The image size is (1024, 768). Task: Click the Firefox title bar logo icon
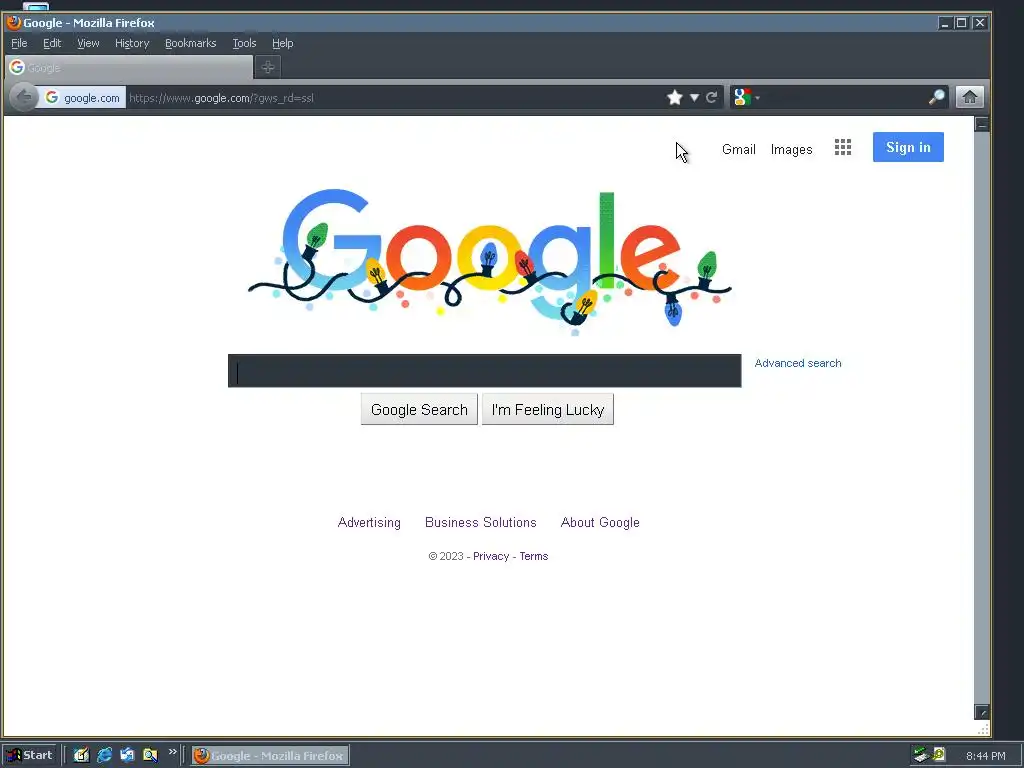click(13, 23)
